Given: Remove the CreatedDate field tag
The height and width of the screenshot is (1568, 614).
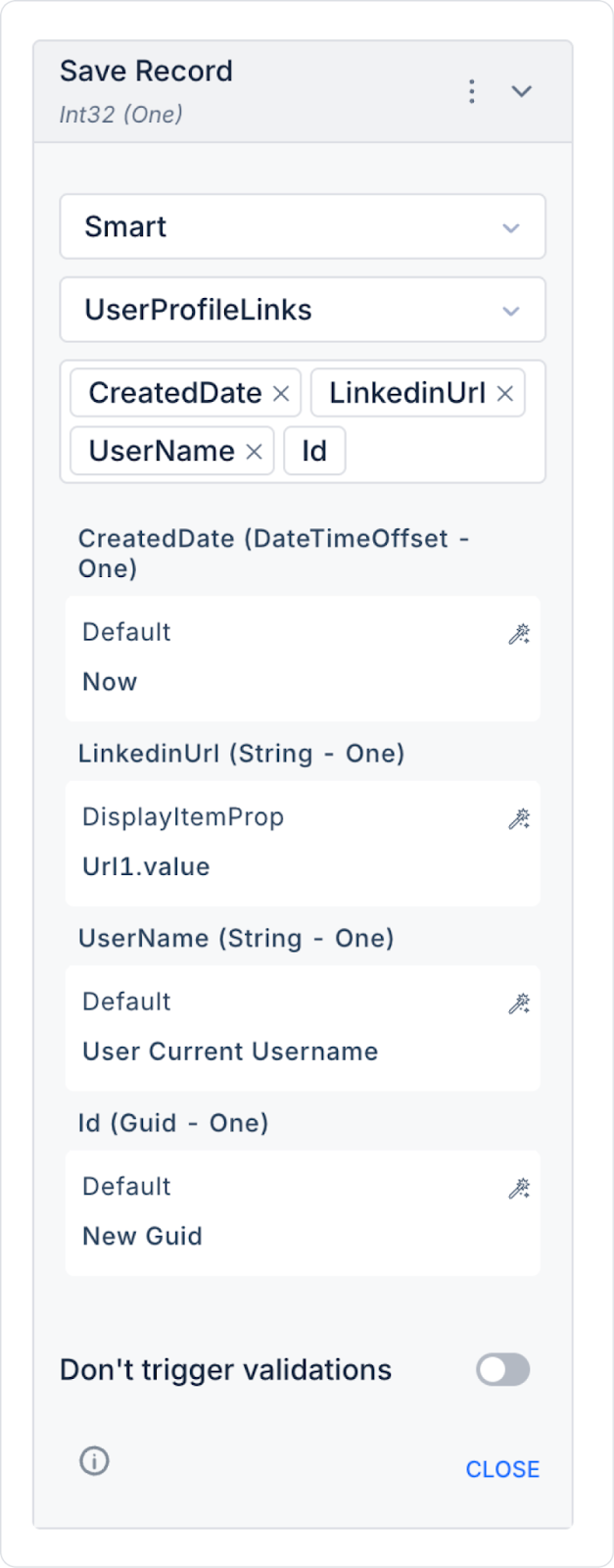Looking at the screenshot, I should pos(281,393).
